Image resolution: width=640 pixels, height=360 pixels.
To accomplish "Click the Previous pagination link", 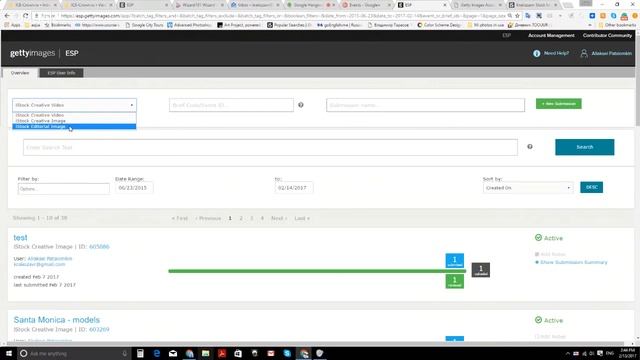I will coord(208,218).
